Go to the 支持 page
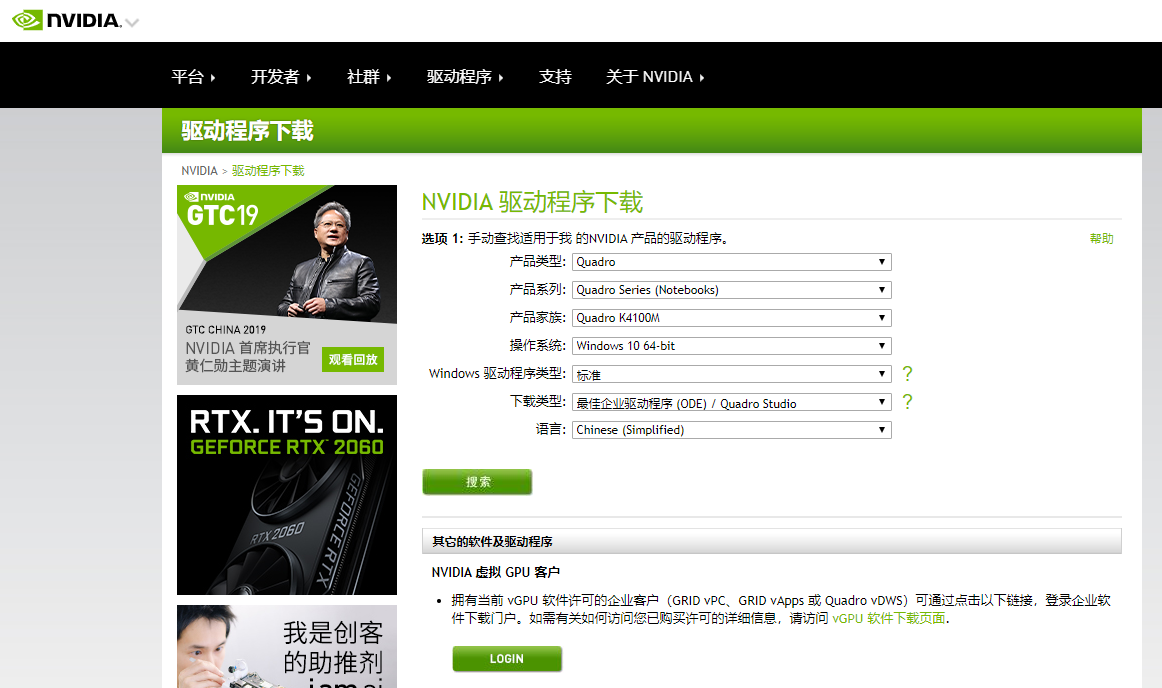Screen dimensions: 1162x688 tap(555, 76)
